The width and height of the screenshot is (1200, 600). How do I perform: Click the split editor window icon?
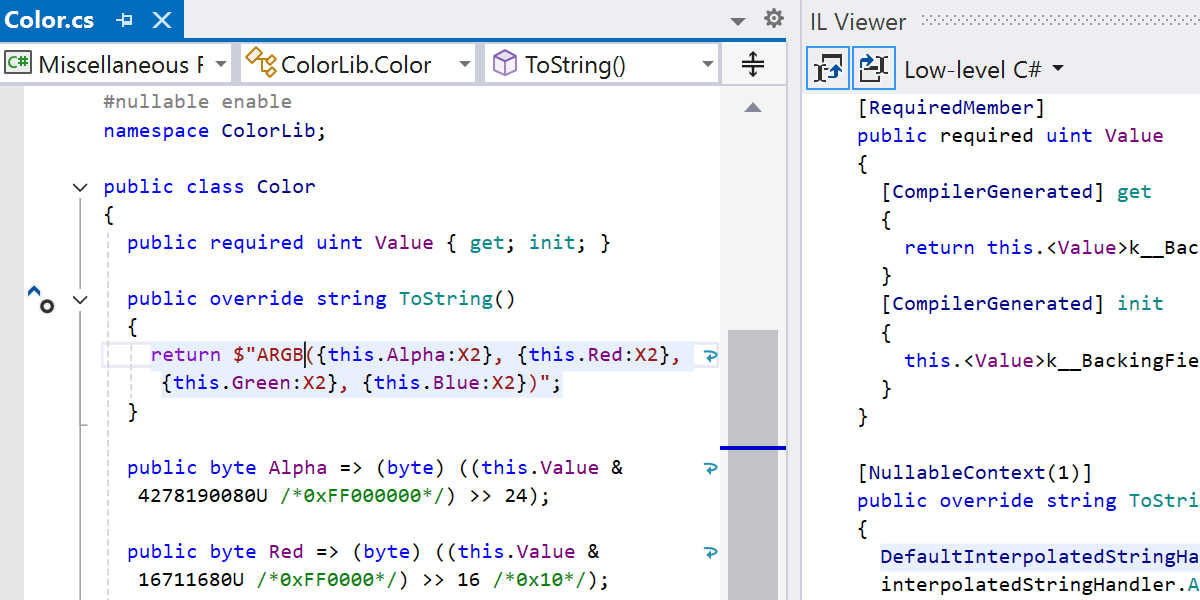pyautogui.click(x=753, y=65)
